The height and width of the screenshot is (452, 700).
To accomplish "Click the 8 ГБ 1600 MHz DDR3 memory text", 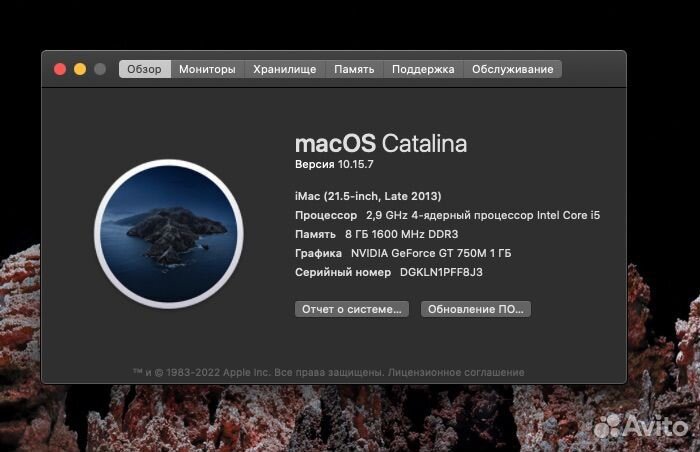I will [402, 234].
